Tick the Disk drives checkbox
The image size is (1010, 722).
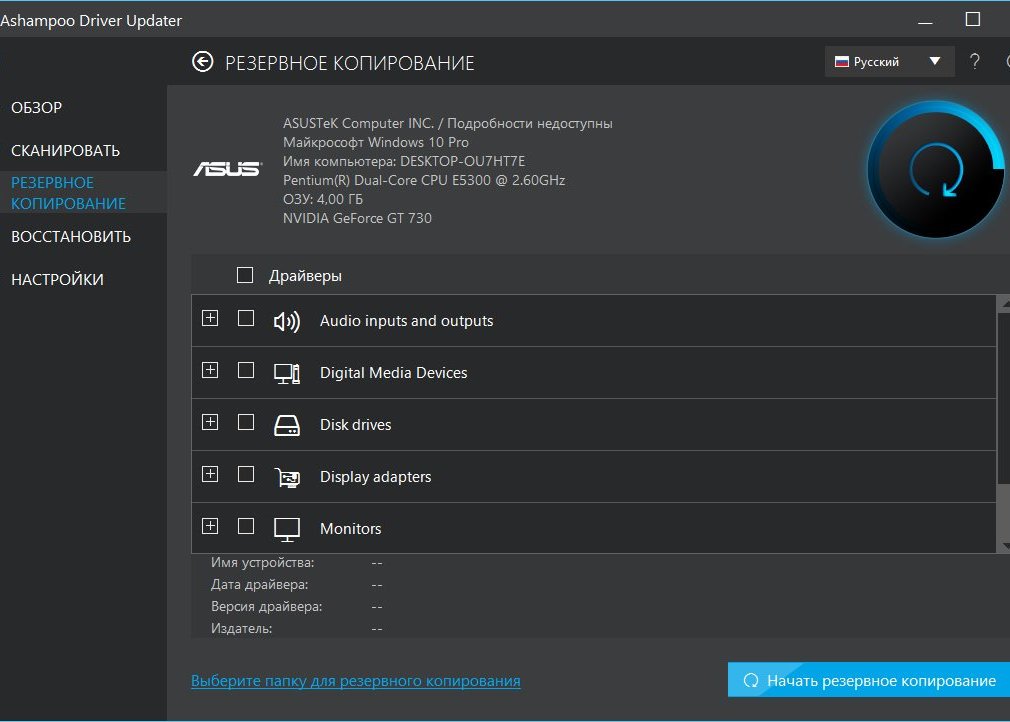(245, 423)
